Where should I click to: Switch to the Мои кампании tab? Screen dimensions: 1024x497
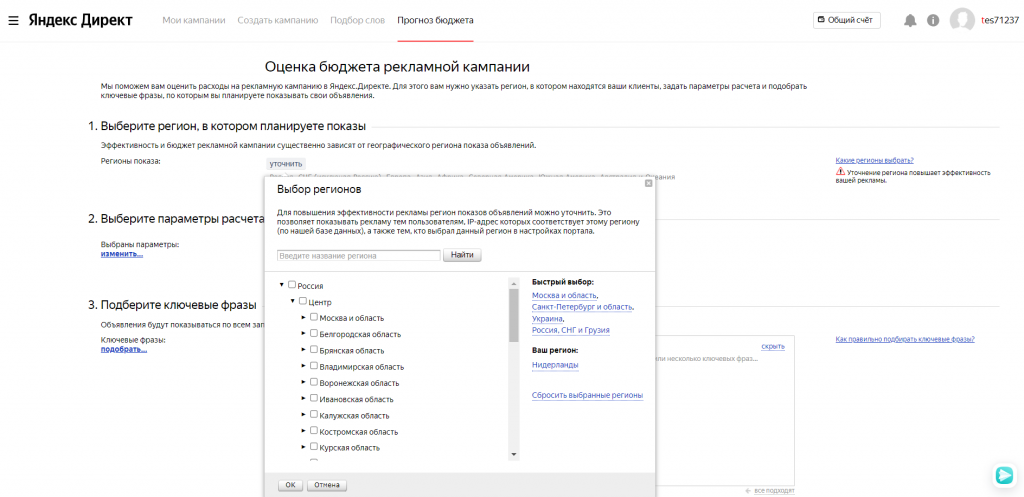[194, 20]
